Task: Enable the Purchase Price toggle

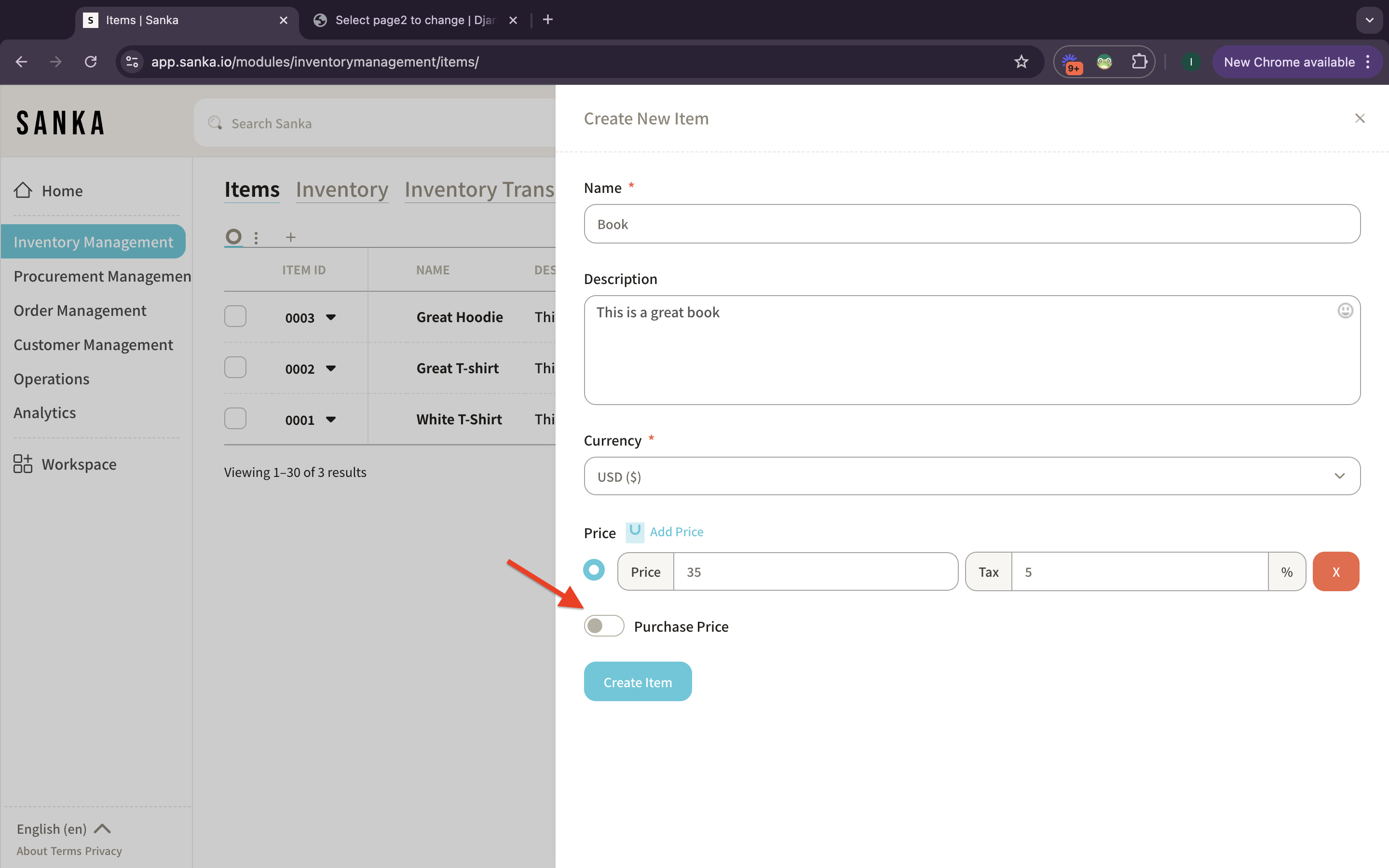Action: 603,626
